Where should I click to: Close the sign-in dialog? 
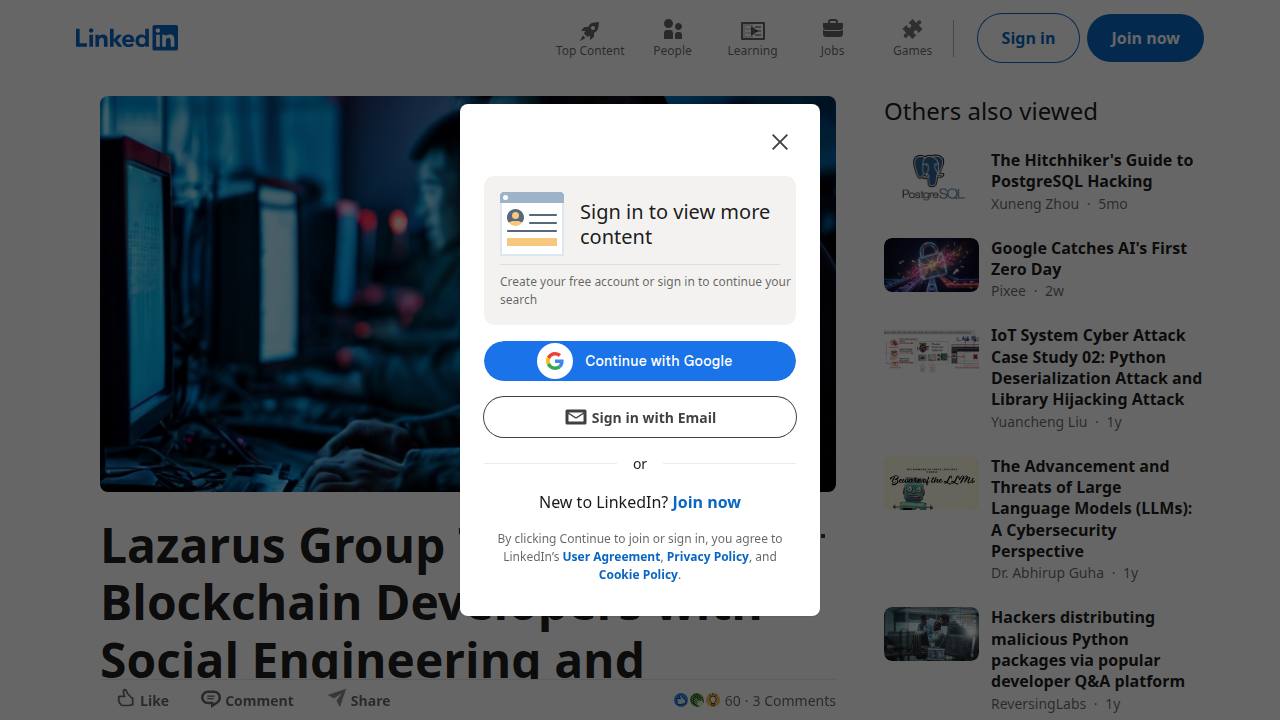click(x=780, y=142)
